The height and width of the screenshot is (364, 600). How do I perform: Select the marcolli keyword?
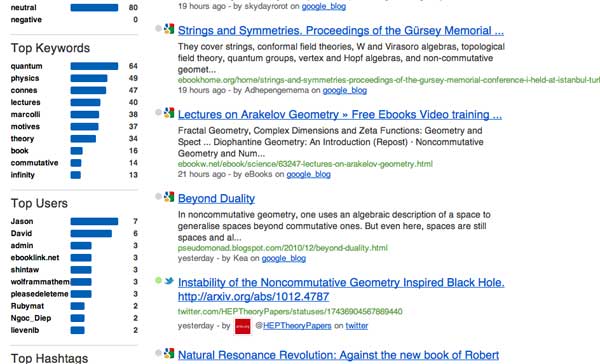tap(25, 114)
